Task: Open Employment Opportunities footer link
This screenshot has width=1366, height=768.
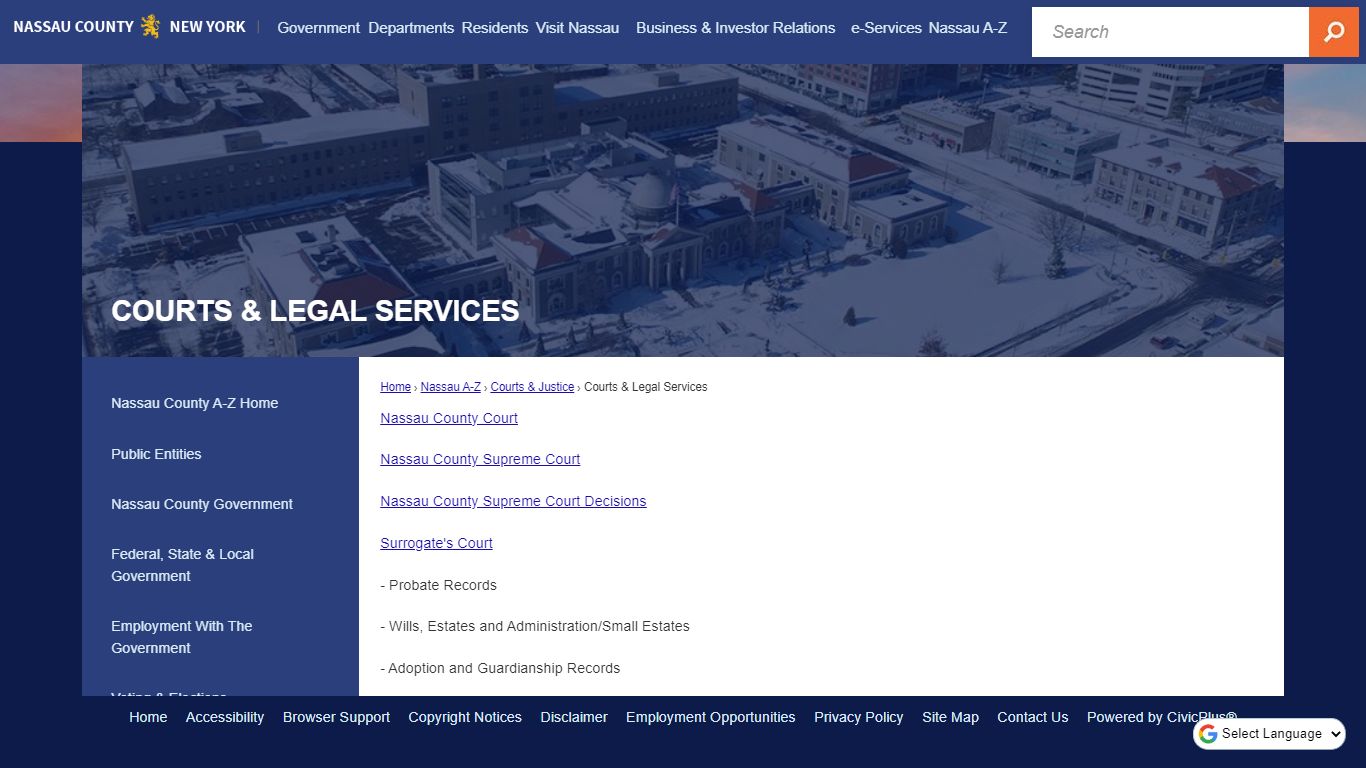Action: (x=711, y=717)
